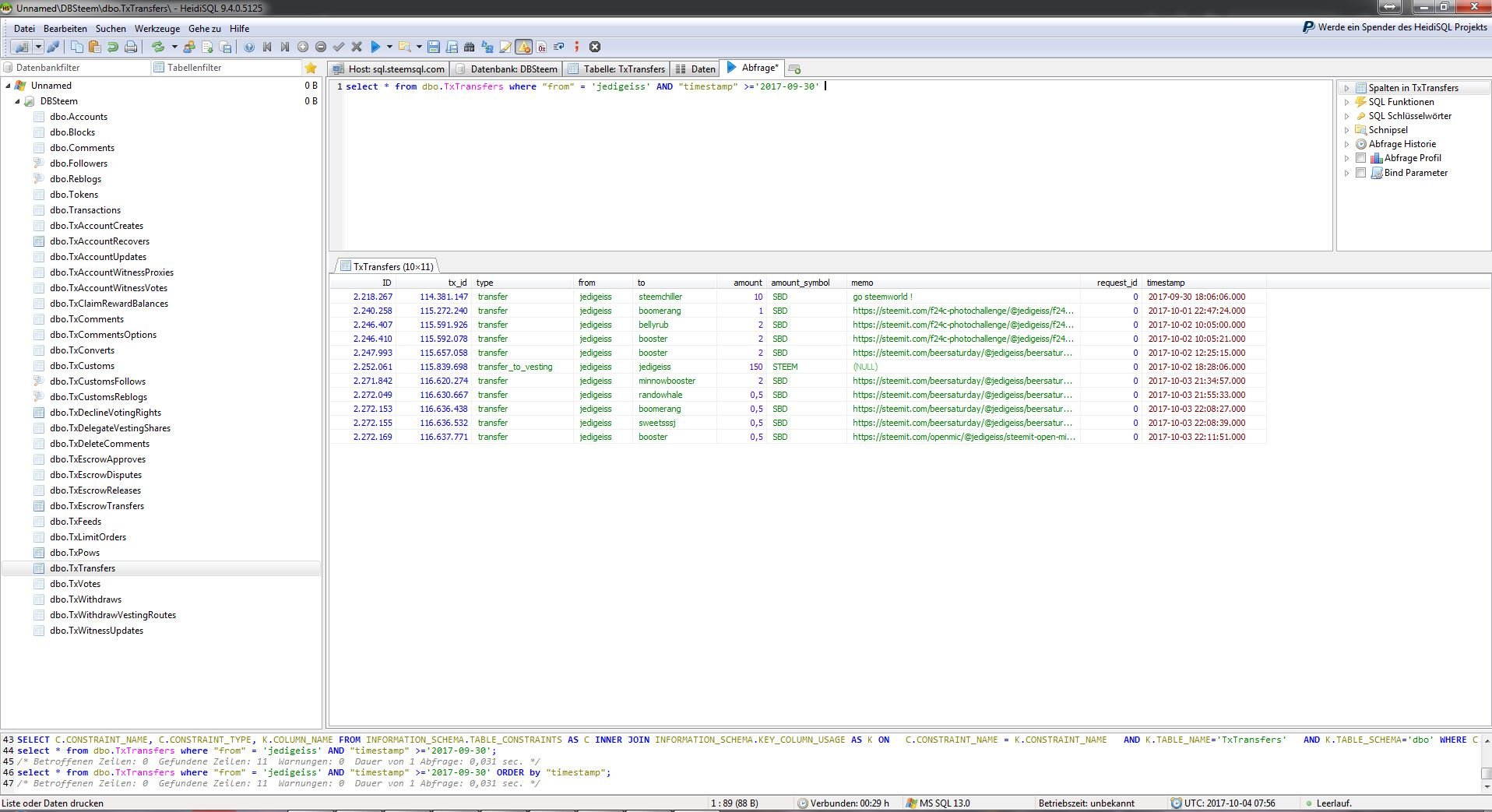Open the Datei menu

pyautogui.click(x=24, y=28)
